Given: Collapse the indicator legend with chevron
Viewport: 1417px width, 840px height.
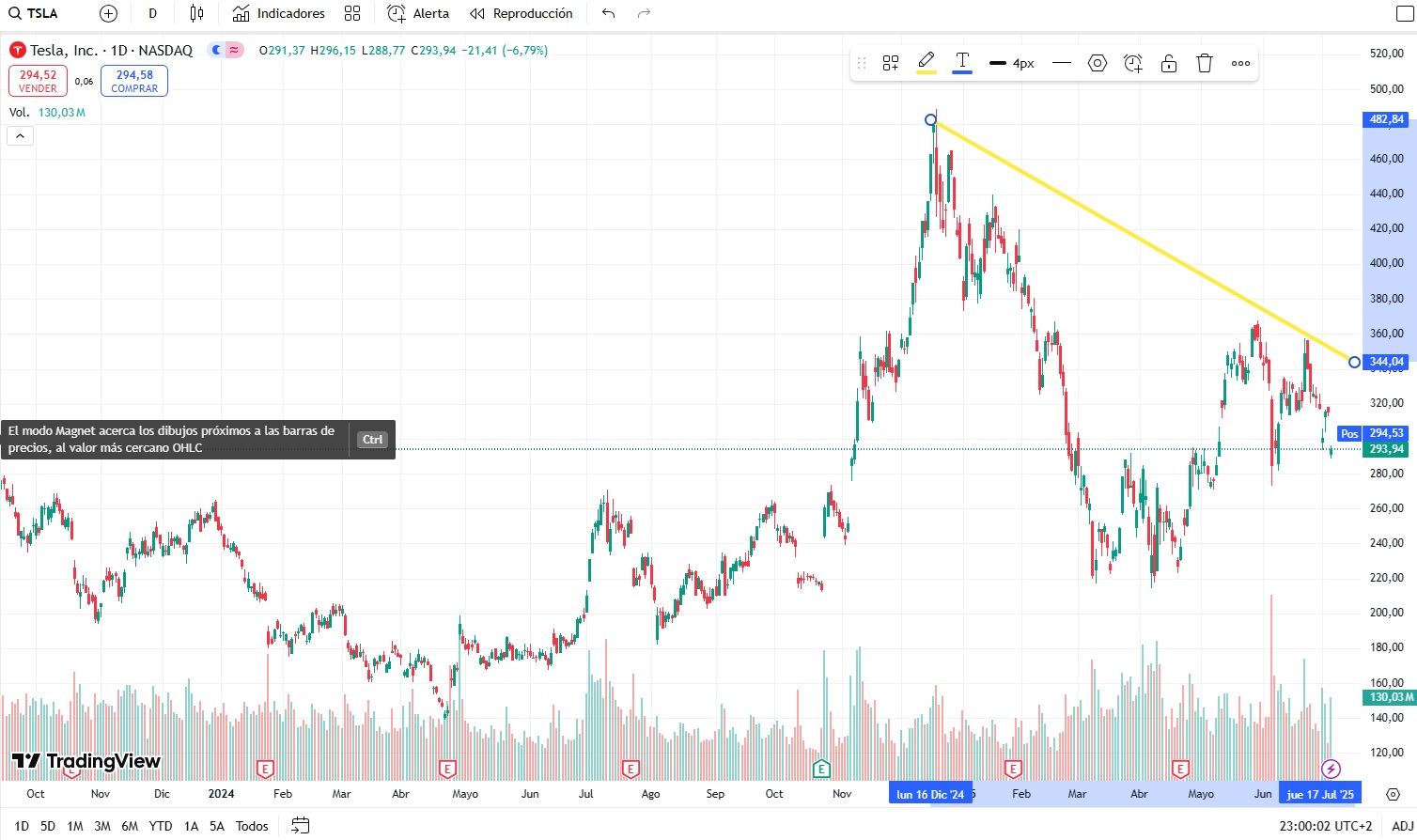Looking at the screenshot, I should (20, 136).
